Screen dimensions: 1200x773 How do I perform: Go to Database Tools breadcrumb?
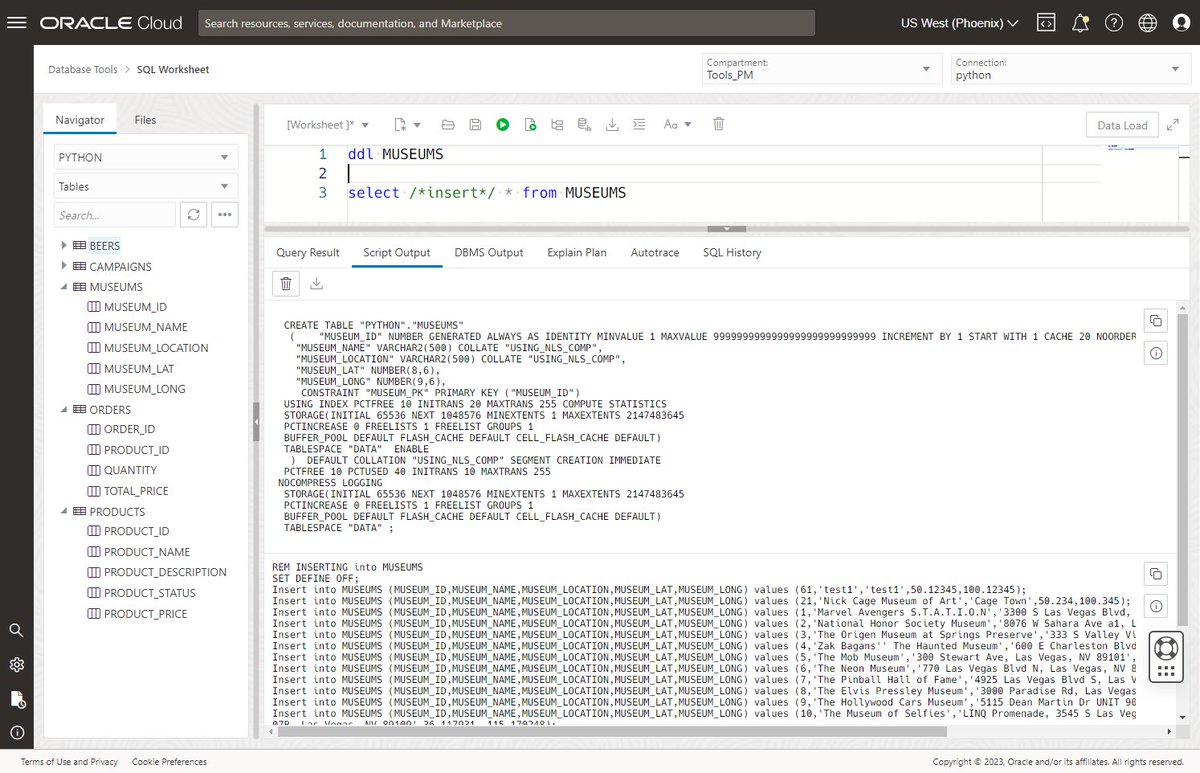[83, 70]
